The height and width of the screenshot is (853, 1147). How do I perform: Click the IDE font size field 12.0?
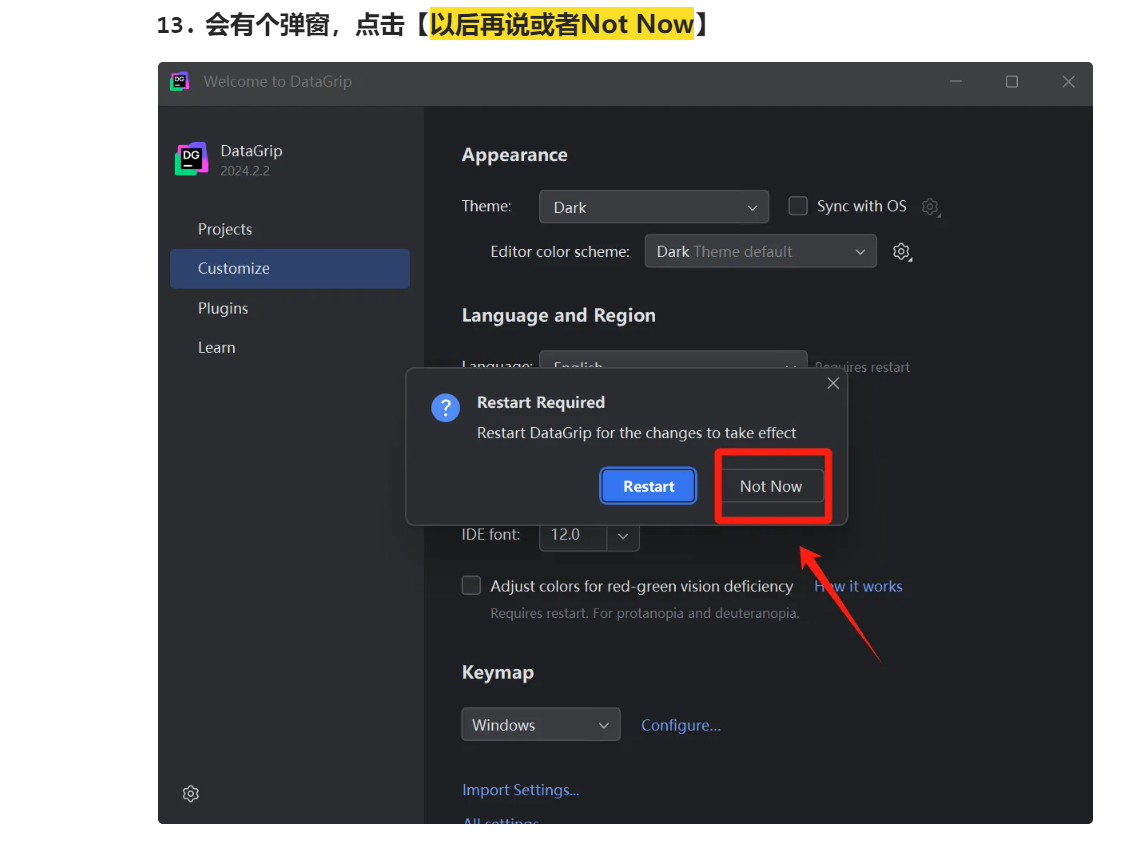[573, 535]
